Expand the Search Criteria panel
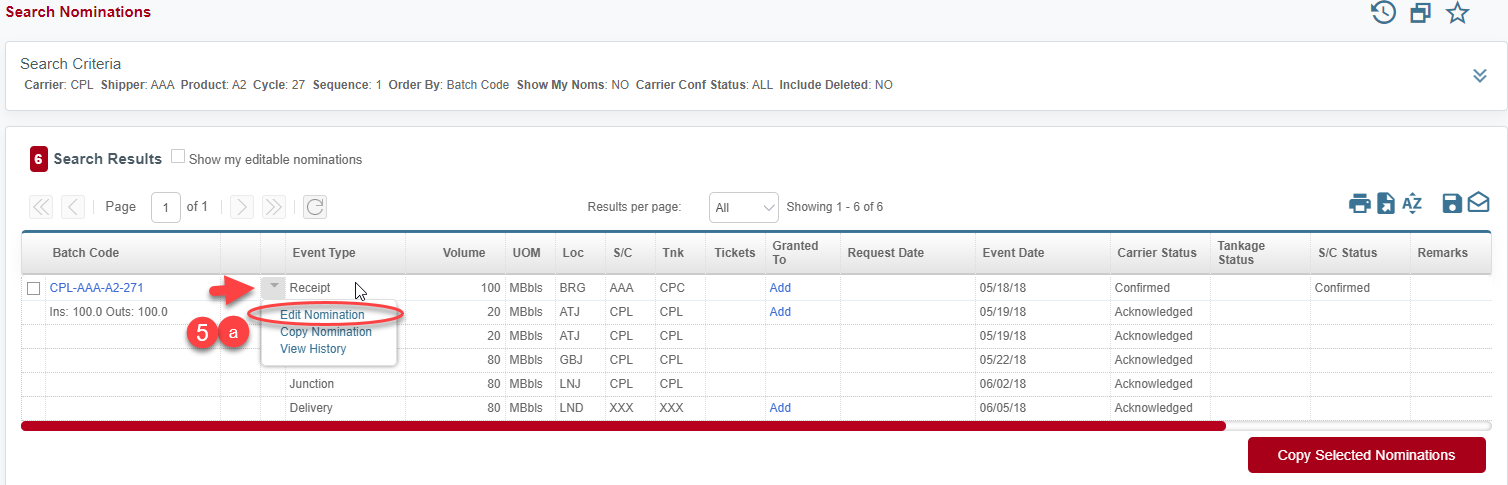 tap(1480, 76)
